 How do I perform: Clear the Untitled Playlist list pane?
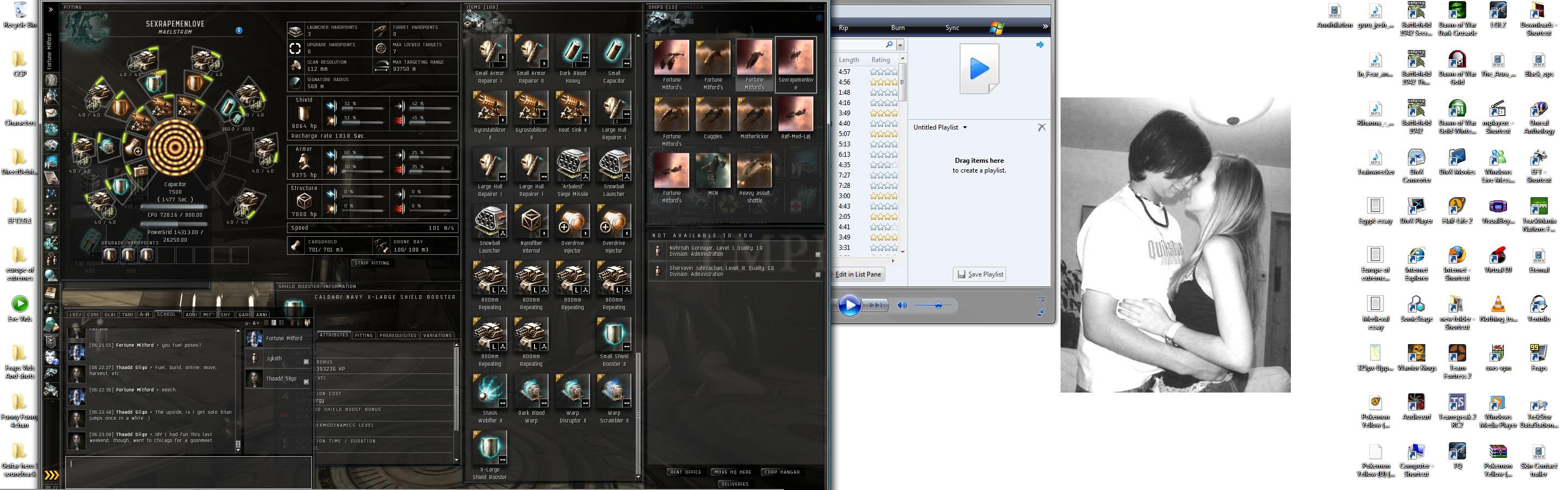pos(1042,127)
